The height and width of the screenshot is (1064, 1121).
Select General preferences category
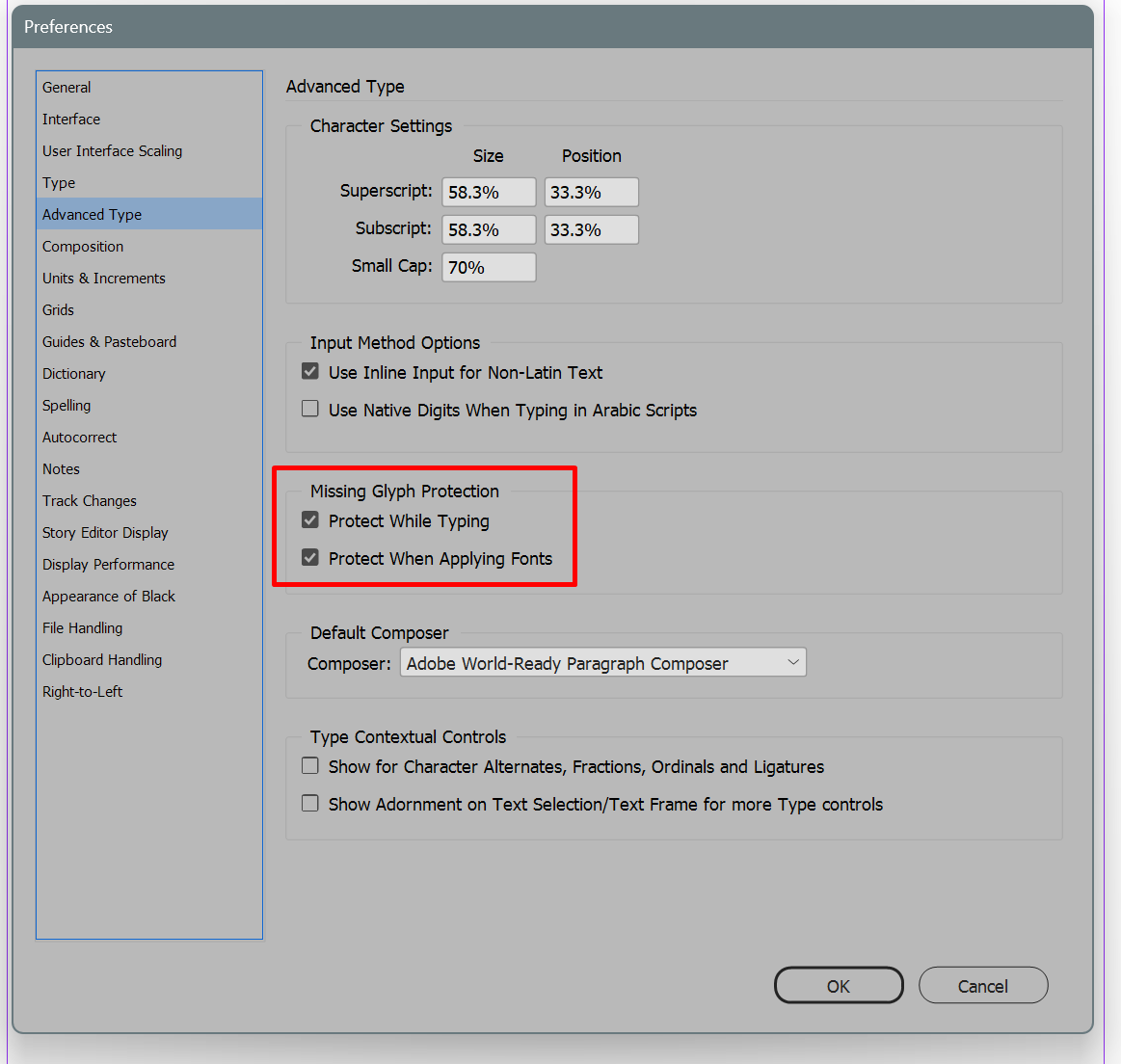pyautogui.click(x=149, y=88)
